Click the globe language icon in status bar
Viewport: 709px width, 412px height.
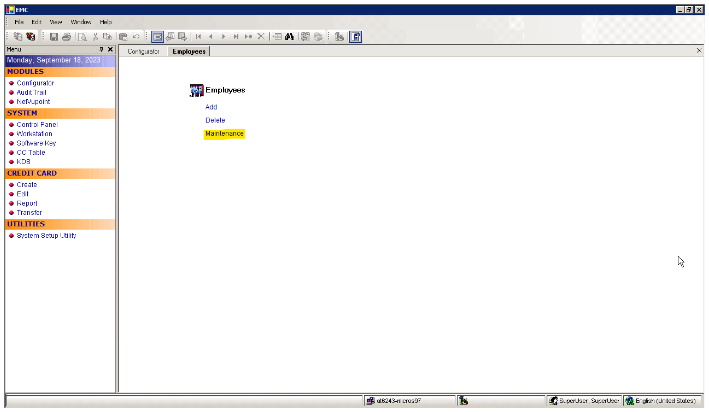tap(629, 401)
